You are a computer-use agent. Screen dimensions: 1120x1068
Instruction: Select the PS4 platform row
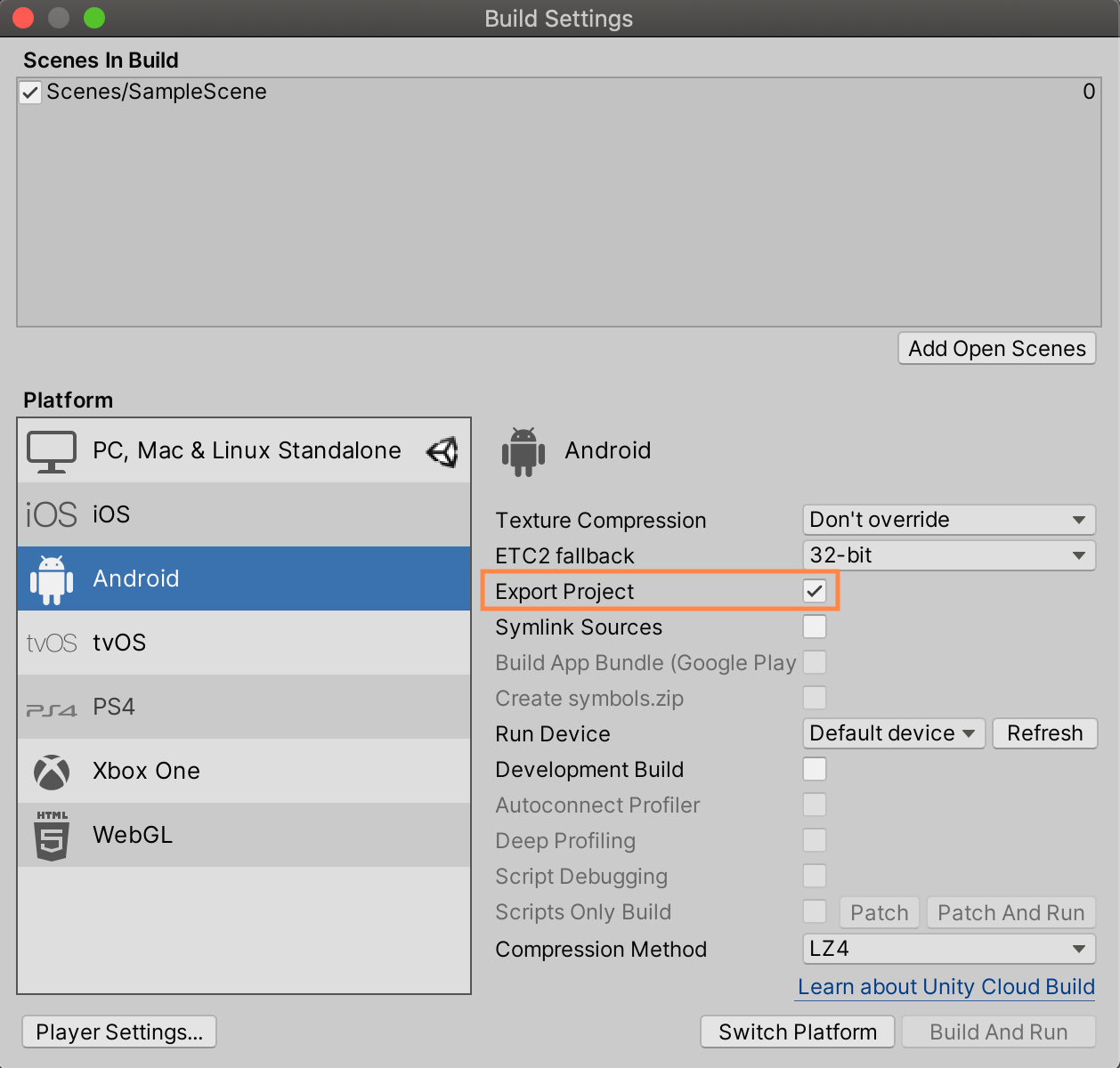(x=244, y=707)
